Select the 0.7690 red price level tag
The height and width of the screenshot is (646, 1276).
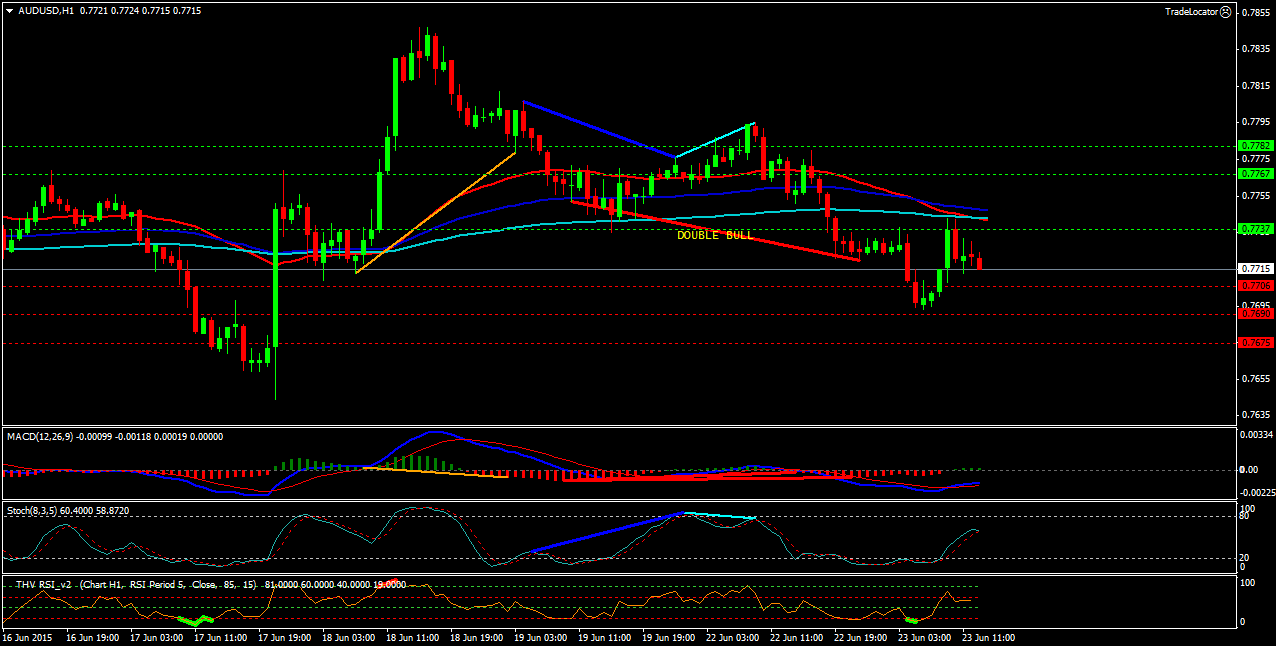pyautogui.click(x=1256, y=314)
